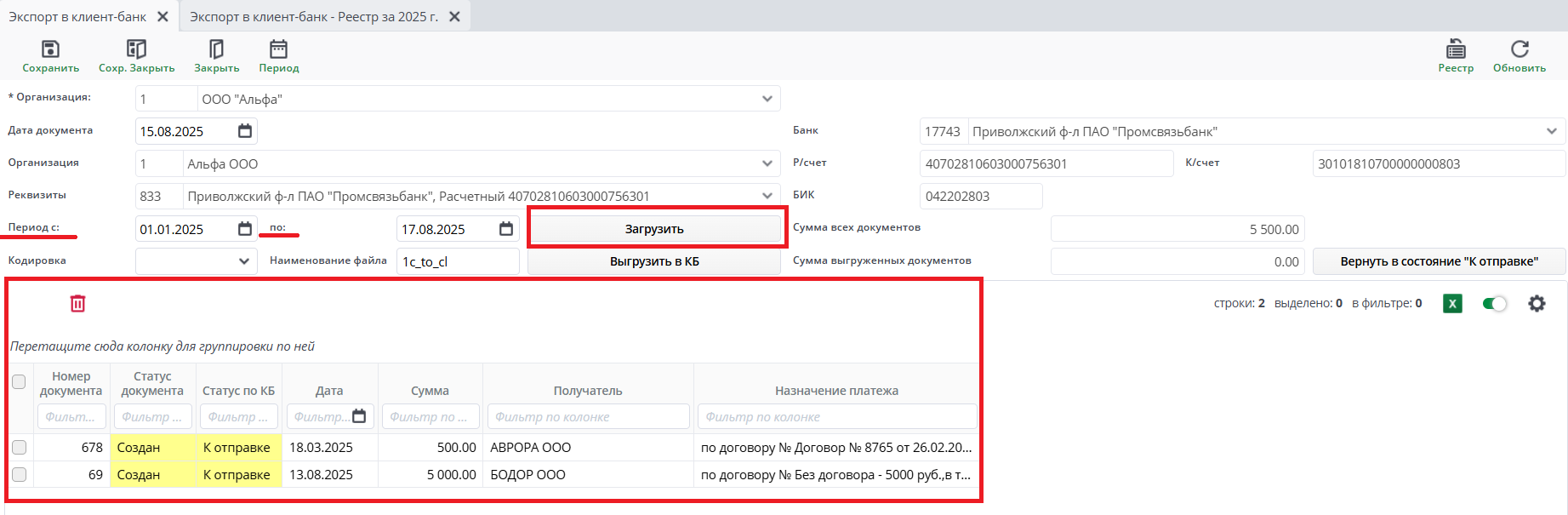Viewport: 1568px width, 515px height.
Task: Click the Save (Сохранить) toolbar icon
Action: (50, 49)
